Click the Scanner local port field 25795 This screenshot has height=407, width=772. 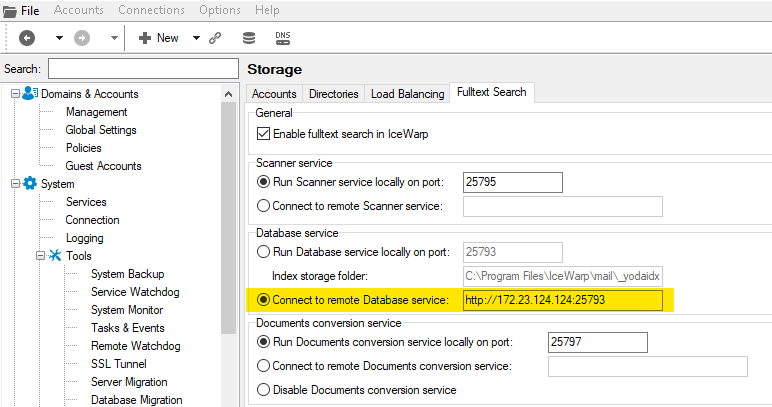coord(513,182)
